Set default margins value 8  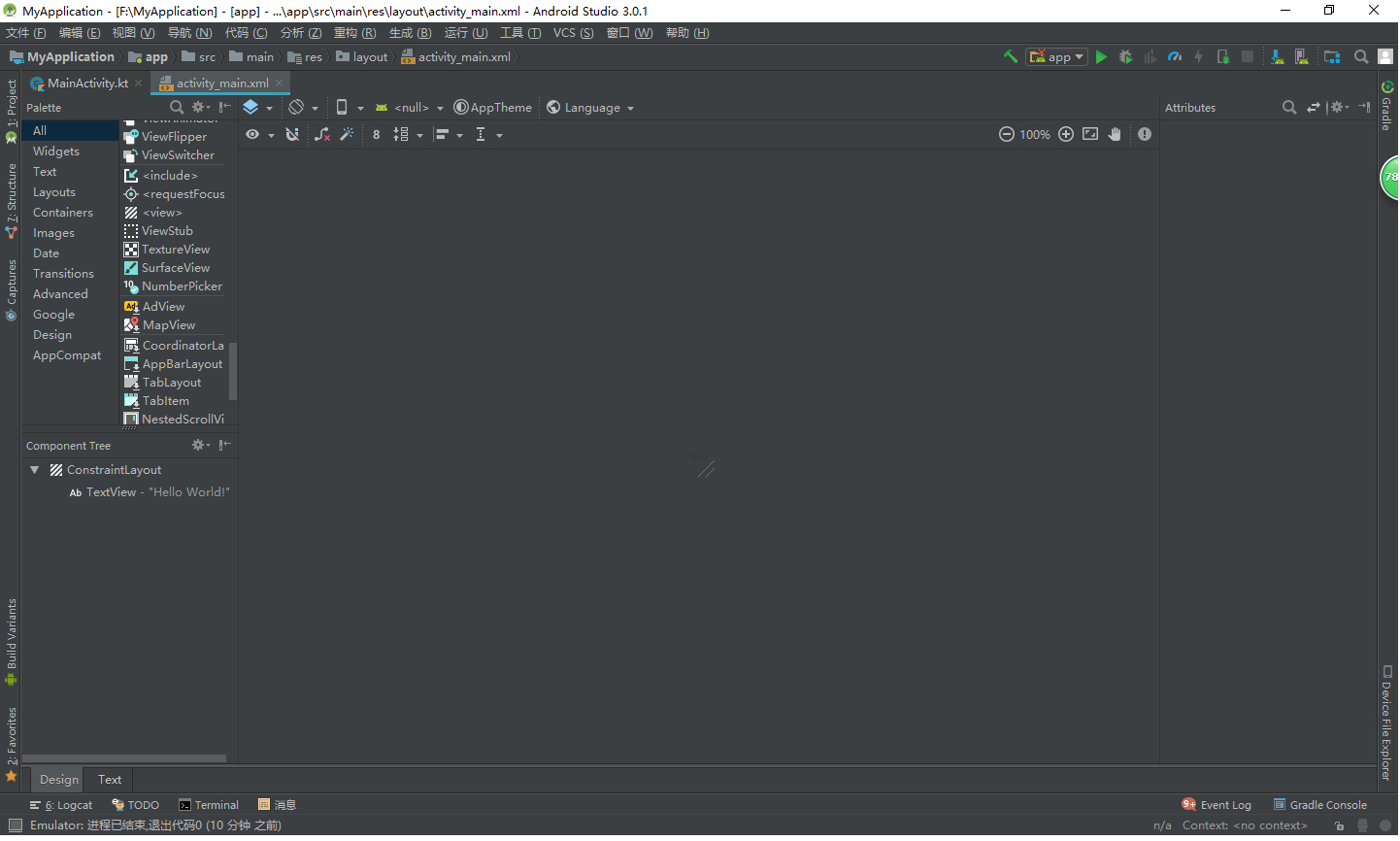[377, 135]
